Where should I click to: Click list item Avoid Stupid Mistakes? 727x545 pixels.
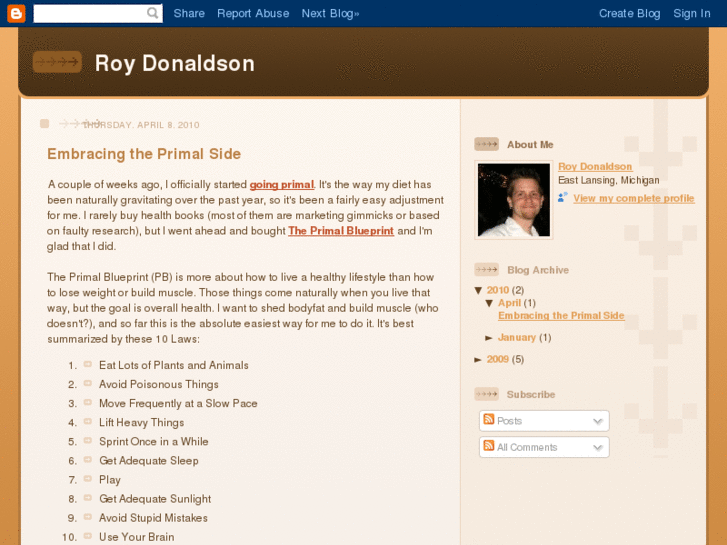(153, 518)
